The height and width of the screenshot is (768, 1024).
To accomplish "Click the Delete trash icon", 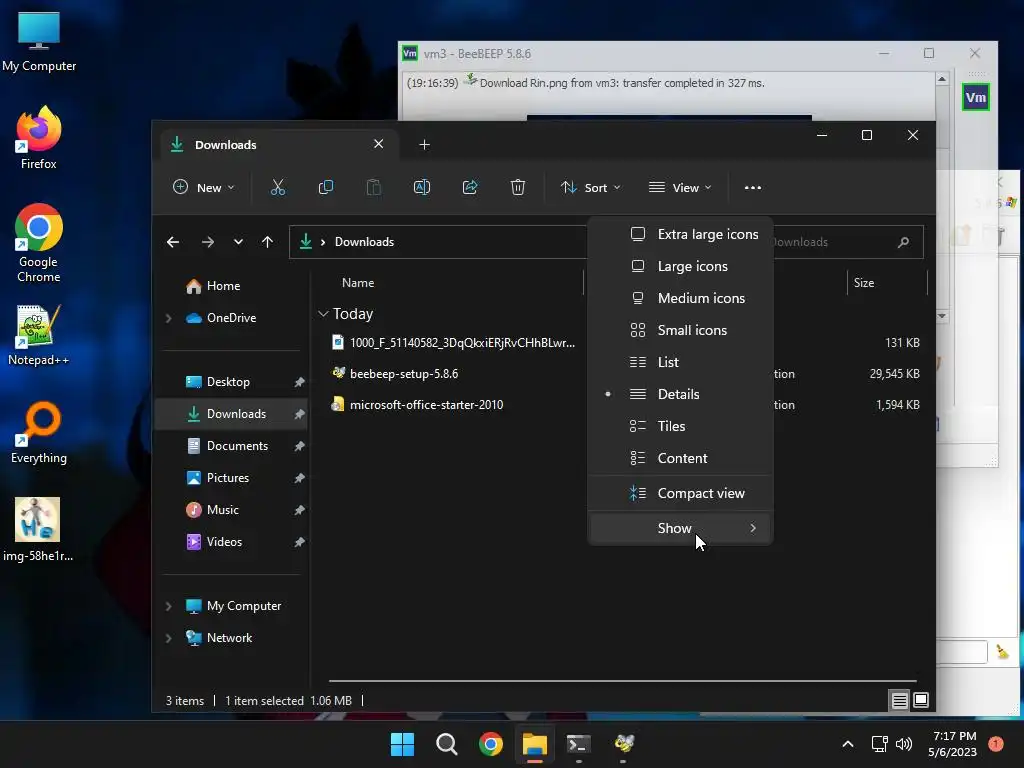I will [x=517, y=187].
